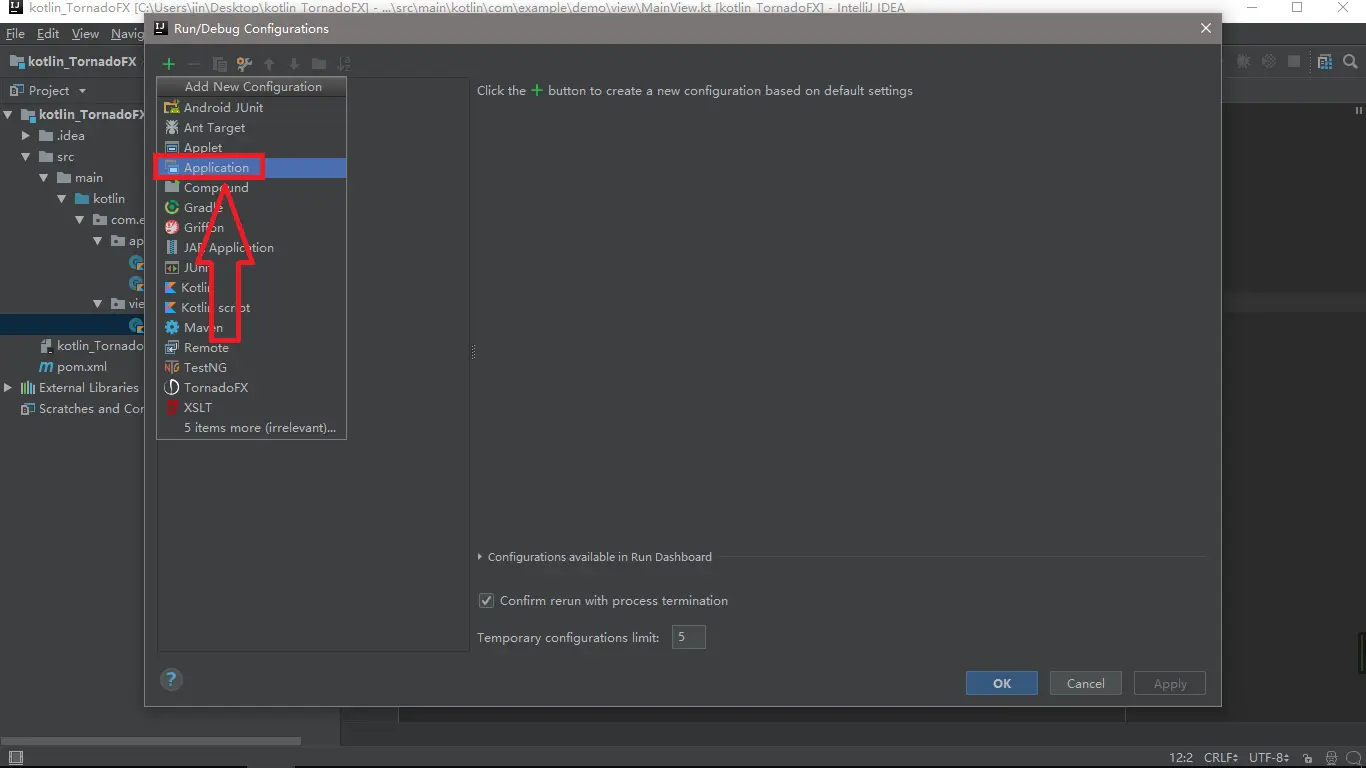Click the Move Up arrow icon
This screenshot has width=1366, height=768.
tap(269, 64)
